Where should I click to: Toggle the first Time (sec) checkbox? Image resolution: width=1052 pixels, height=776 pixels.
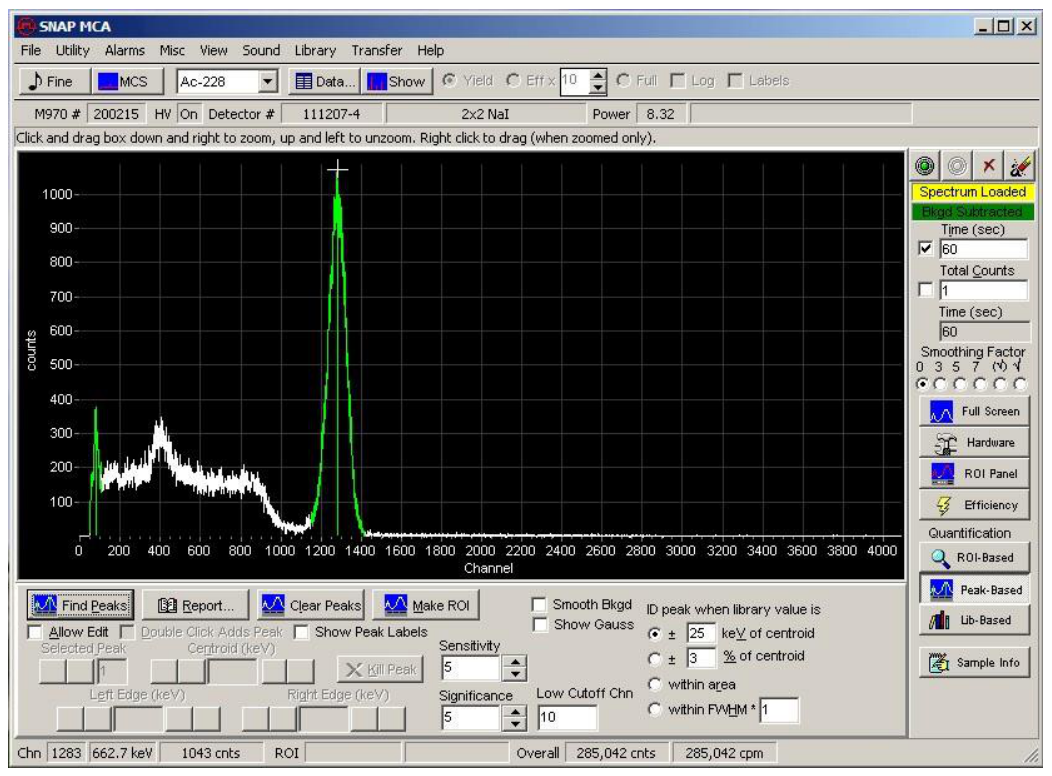pyautogui.click(x=925, y=249)
